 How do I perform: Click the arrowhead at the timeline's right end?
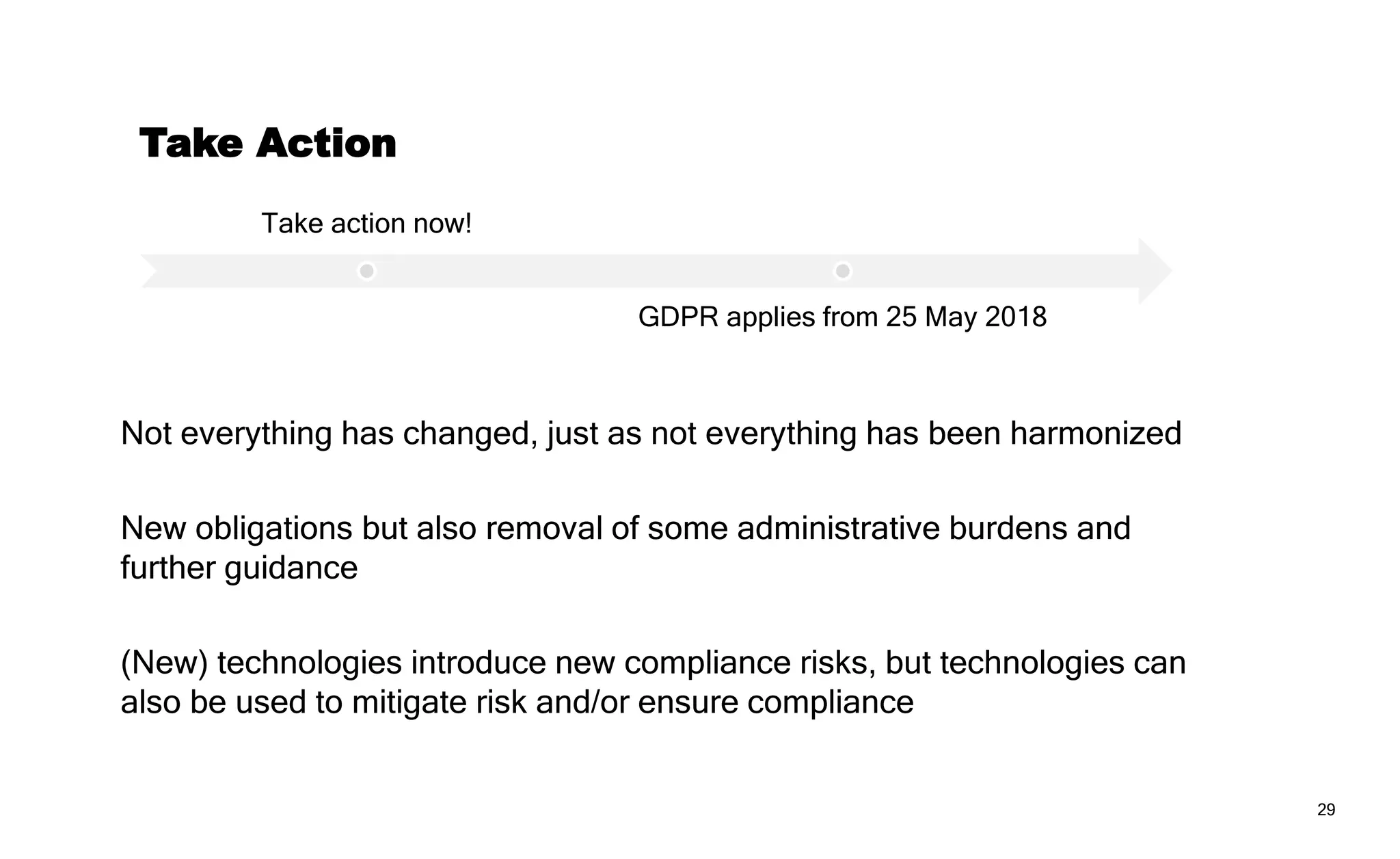click(1155, 272)
